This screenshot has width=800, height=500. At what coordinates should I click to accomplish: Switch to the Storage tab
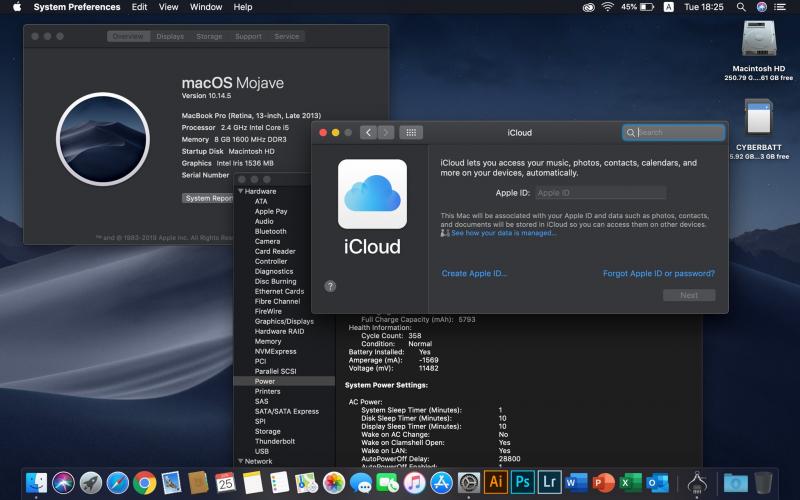tap(209, 36)
